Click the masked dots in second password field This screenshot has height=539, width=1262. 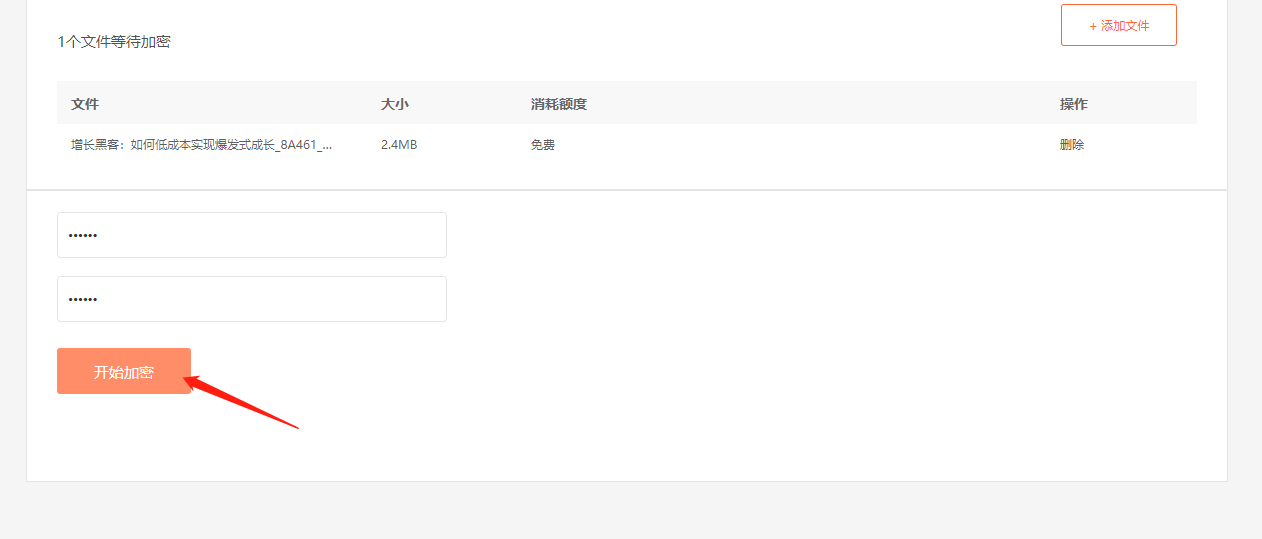tap(83, 300)
